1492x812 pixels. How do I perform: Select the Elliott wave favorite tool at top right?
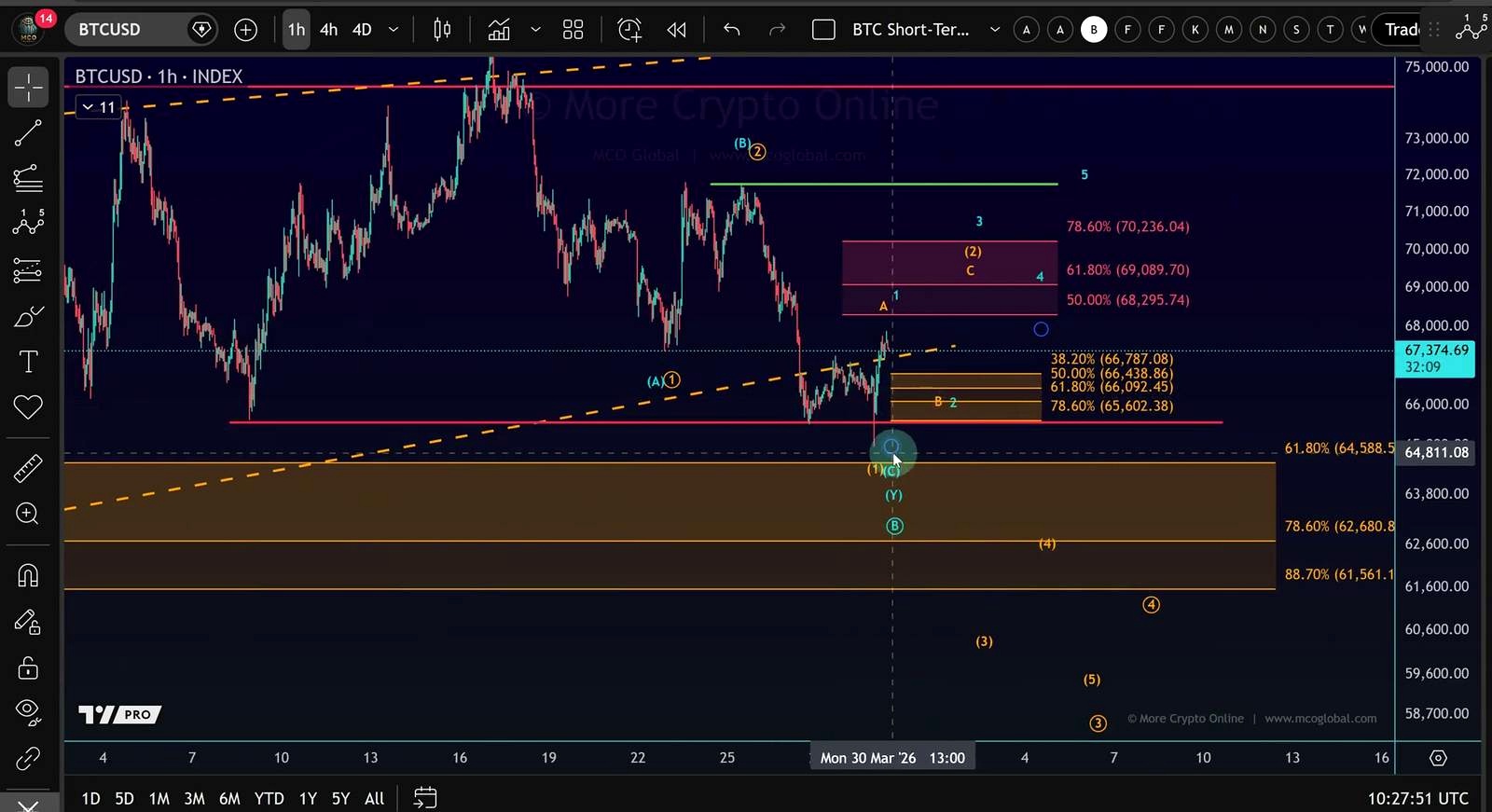click(1471, 28)
